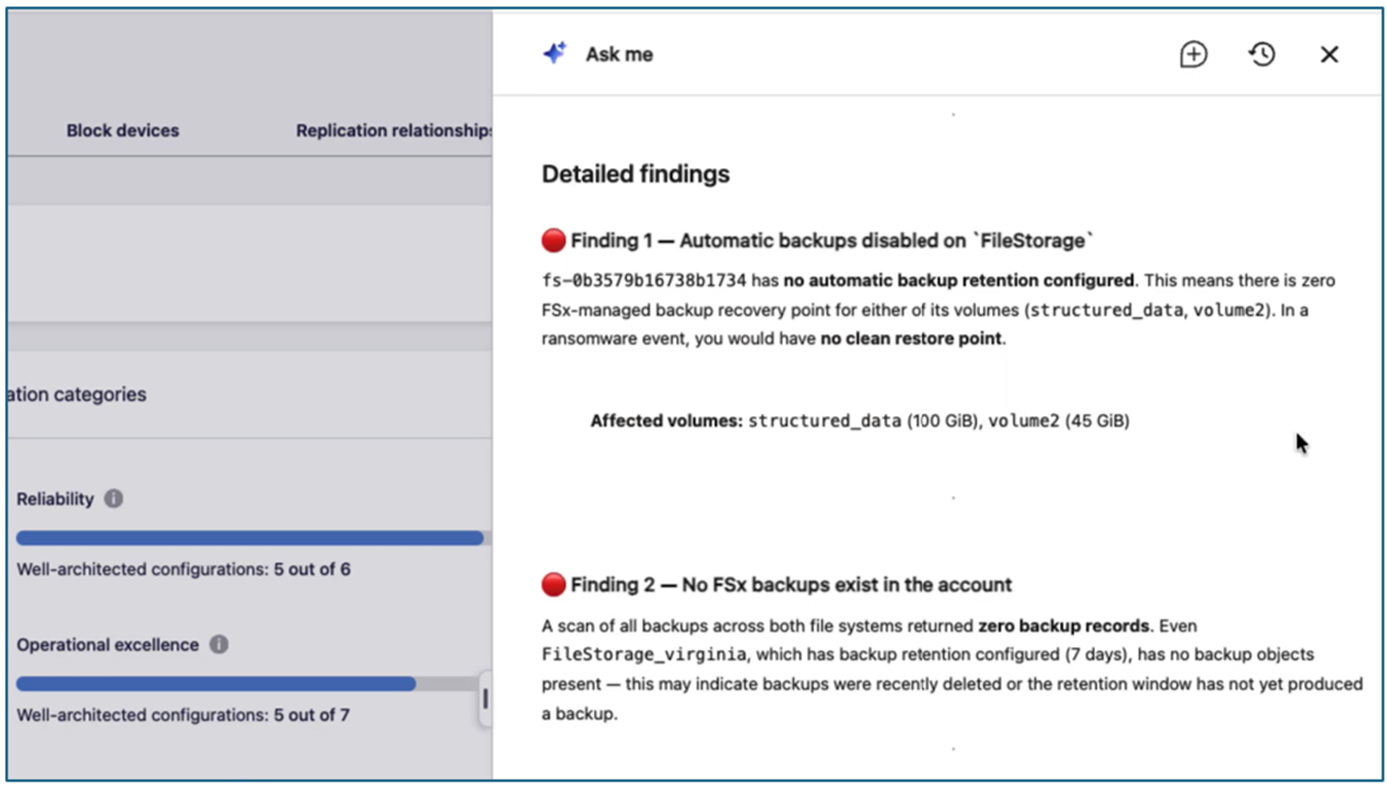1387x786 pixels.
Task: Click the Affected volumes line
Action: tap(860, 421)
